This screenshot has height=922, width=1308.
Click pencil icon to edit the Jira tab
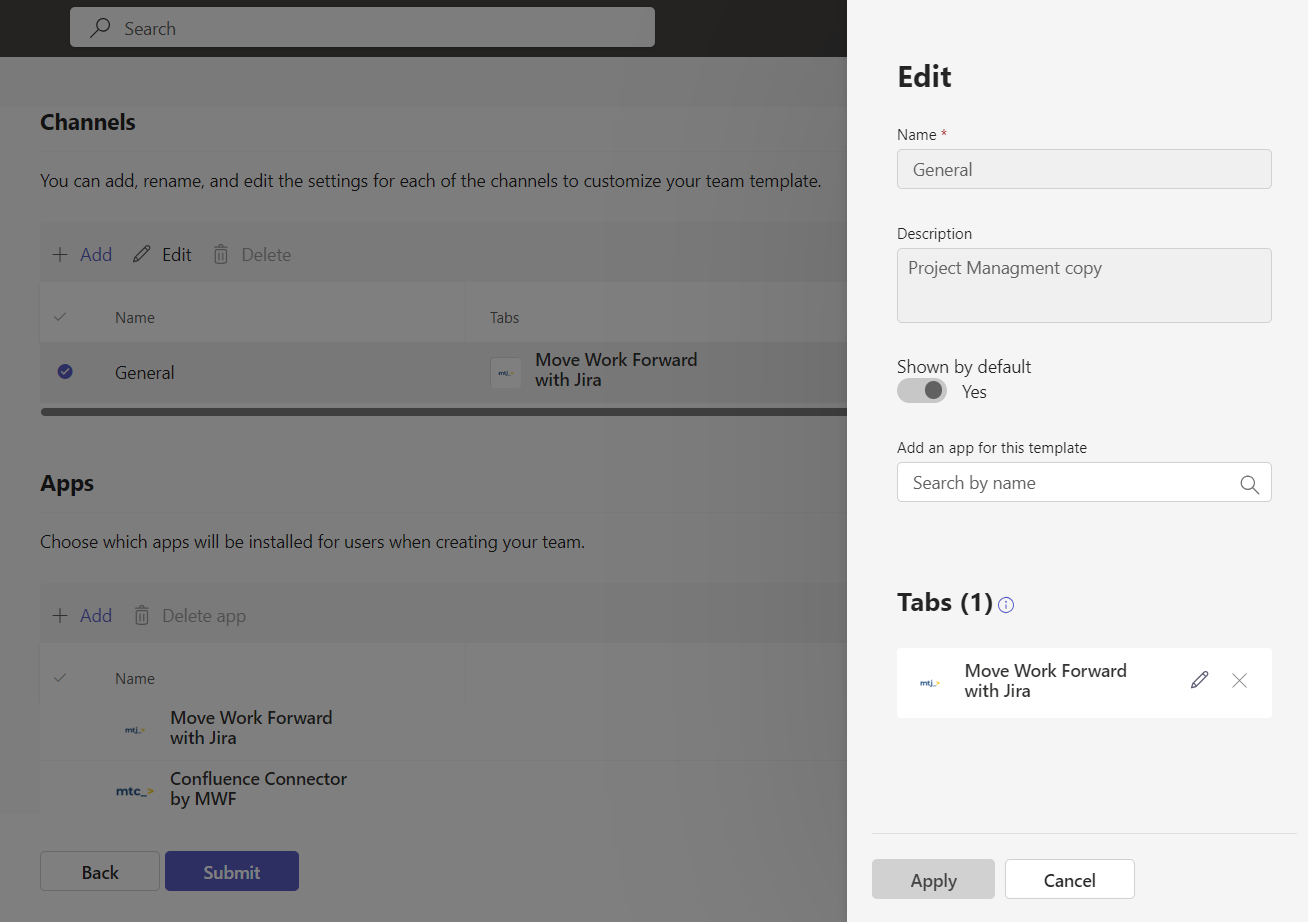pos(1199,680)
